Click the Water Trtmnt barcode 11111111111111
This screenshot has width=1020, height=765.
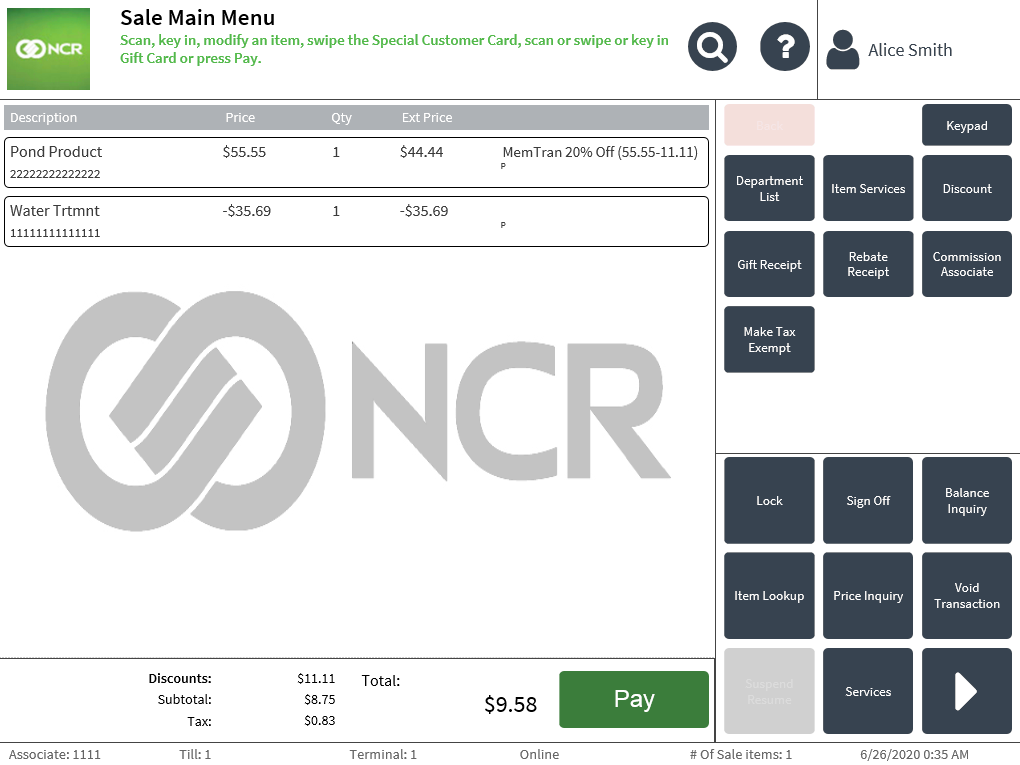(55, 233)
